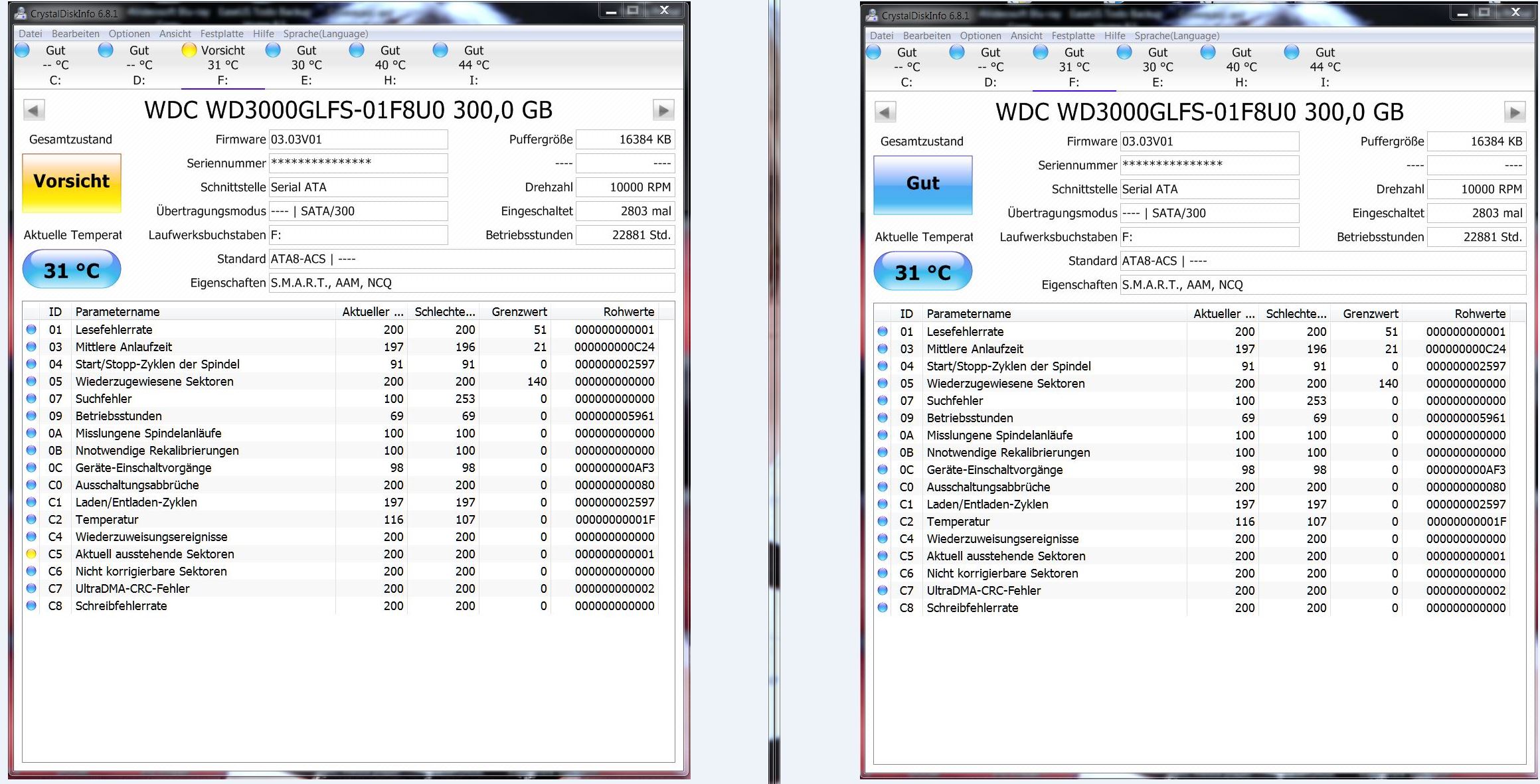Open Optionen menu in left window
The width and height of the screenshot is (1540, 784).
[129, 34]
